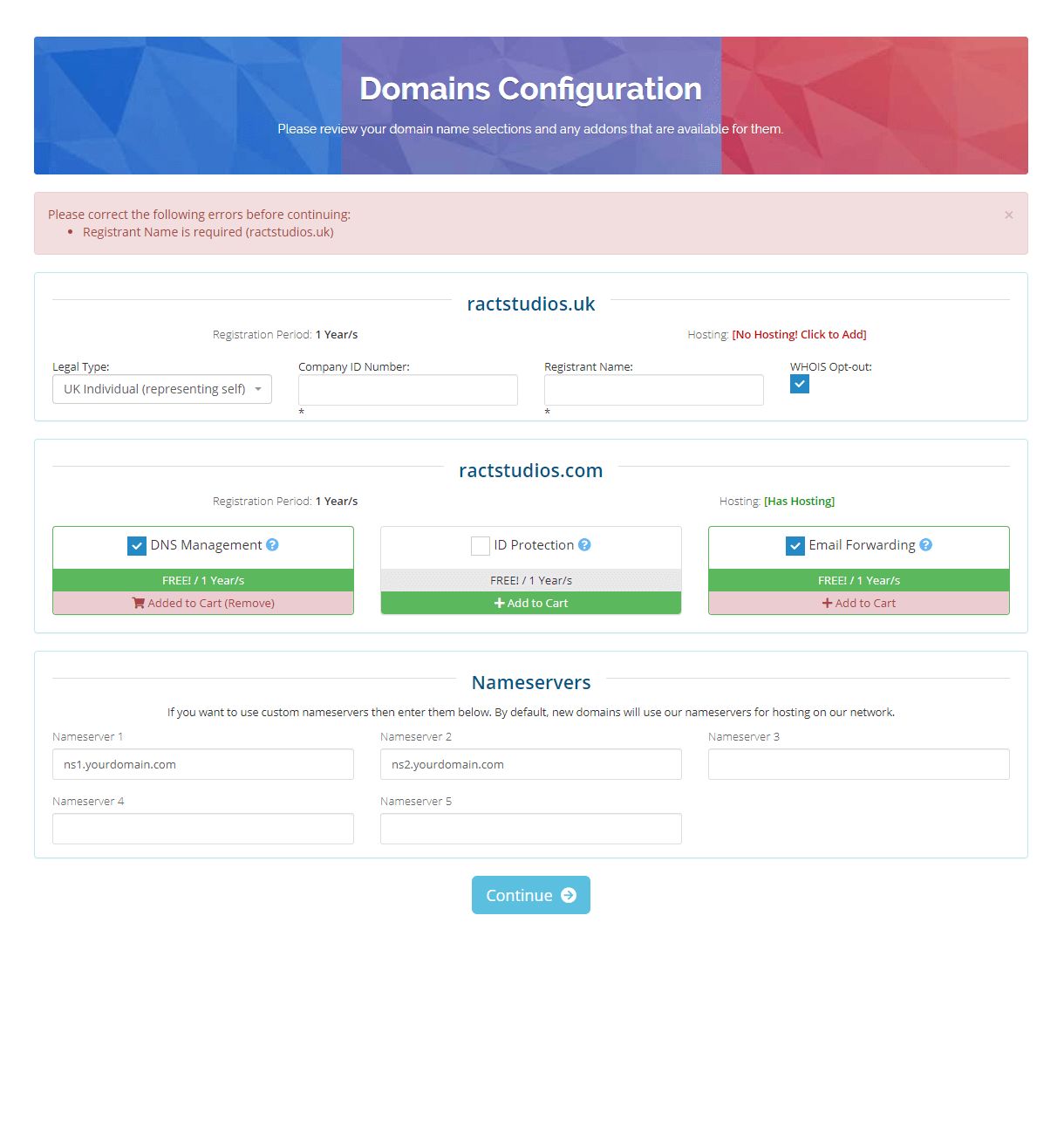
Task: Click the Registrant Name is required error text
Action: [x=208, y=232]
